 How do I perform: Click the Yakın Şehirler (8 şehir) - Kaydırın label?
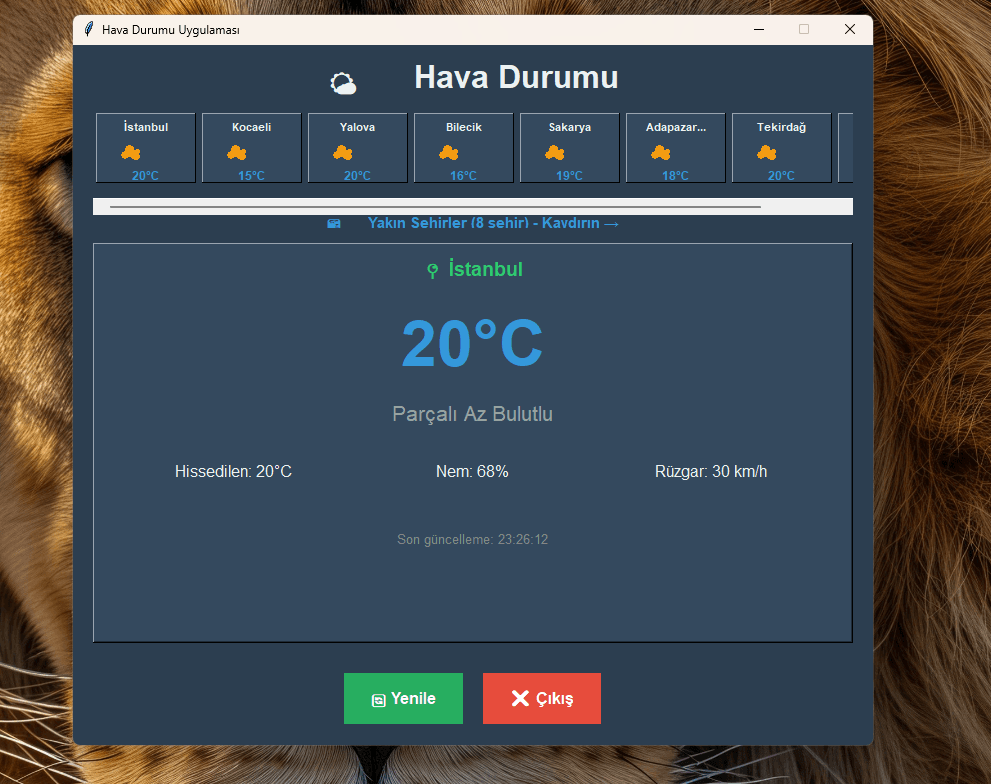(x=493, y=223)
